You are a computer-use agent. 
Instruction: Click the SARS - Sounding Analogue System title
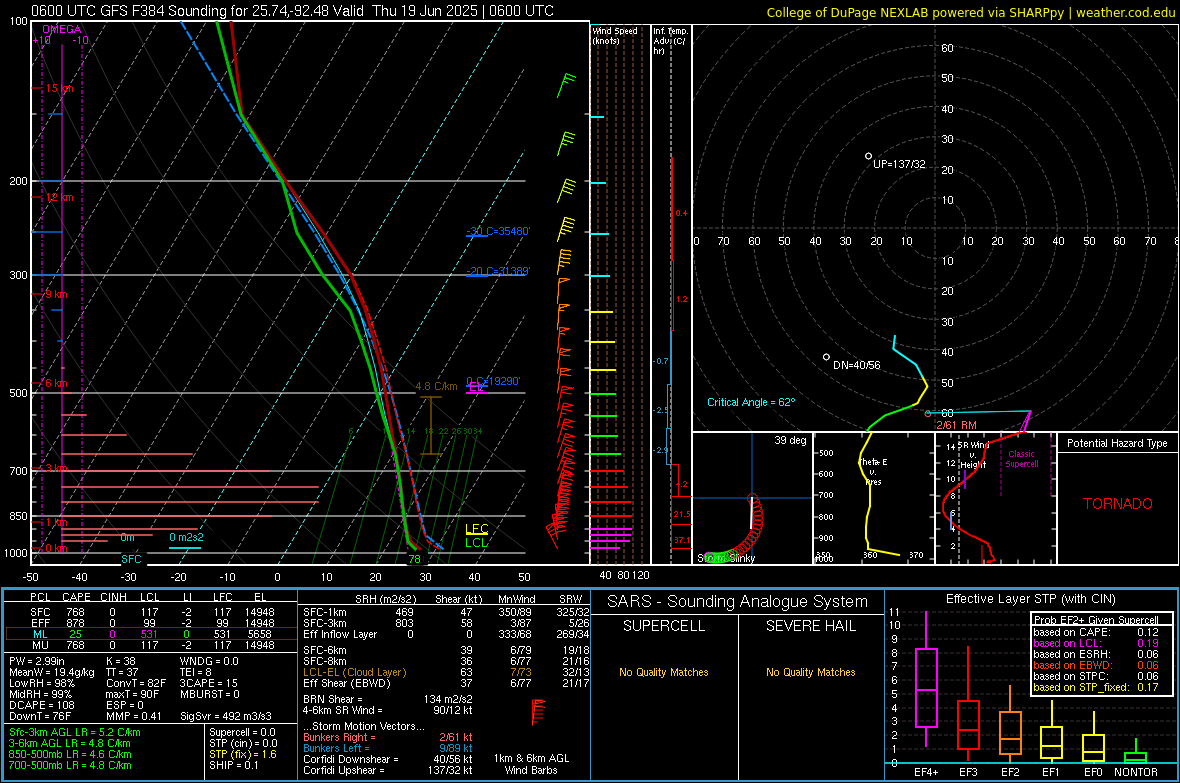click(x=738, y=602)
